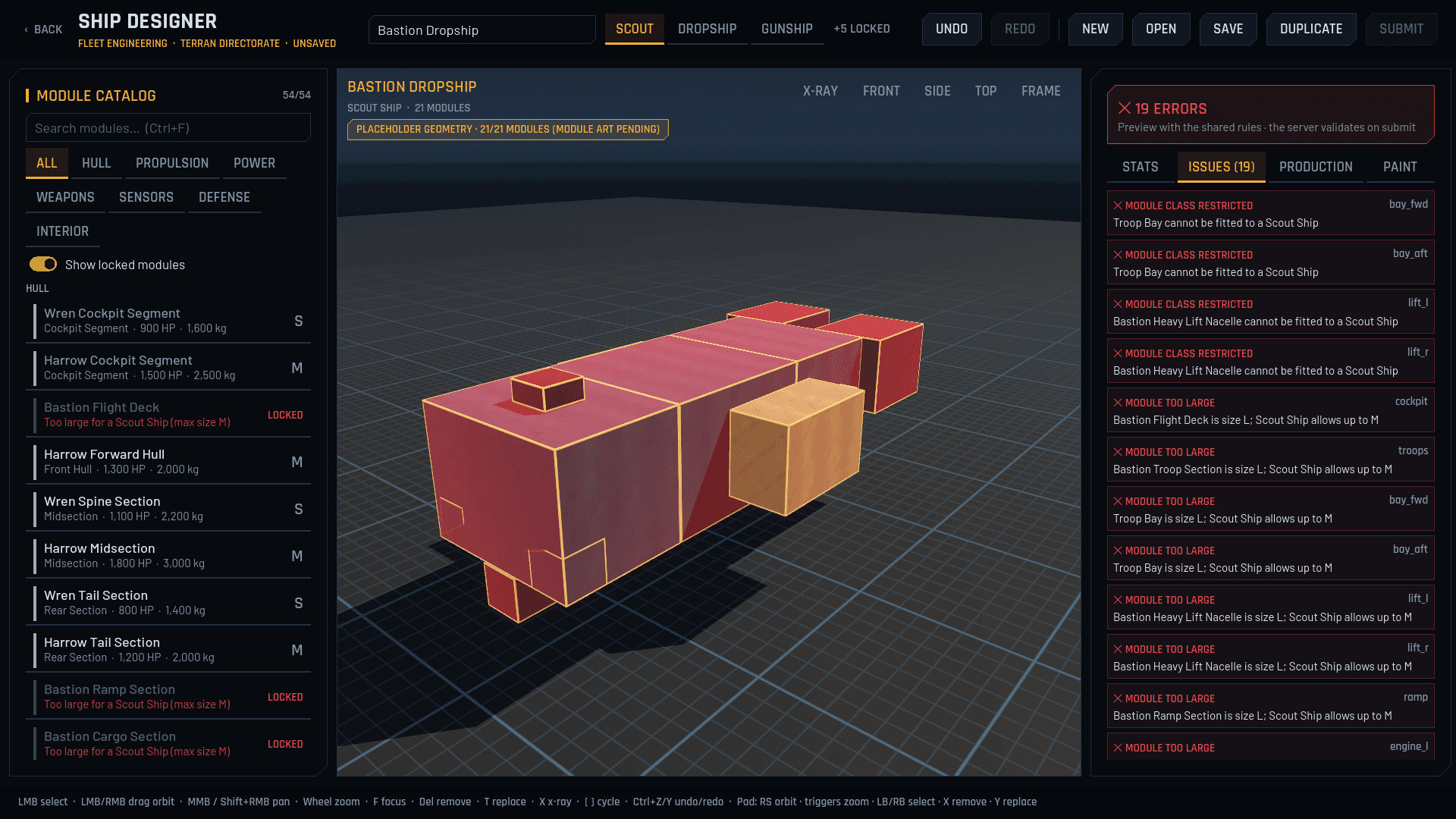
Task: Switch viewport to Front view
Action: [x=881, y=91]
